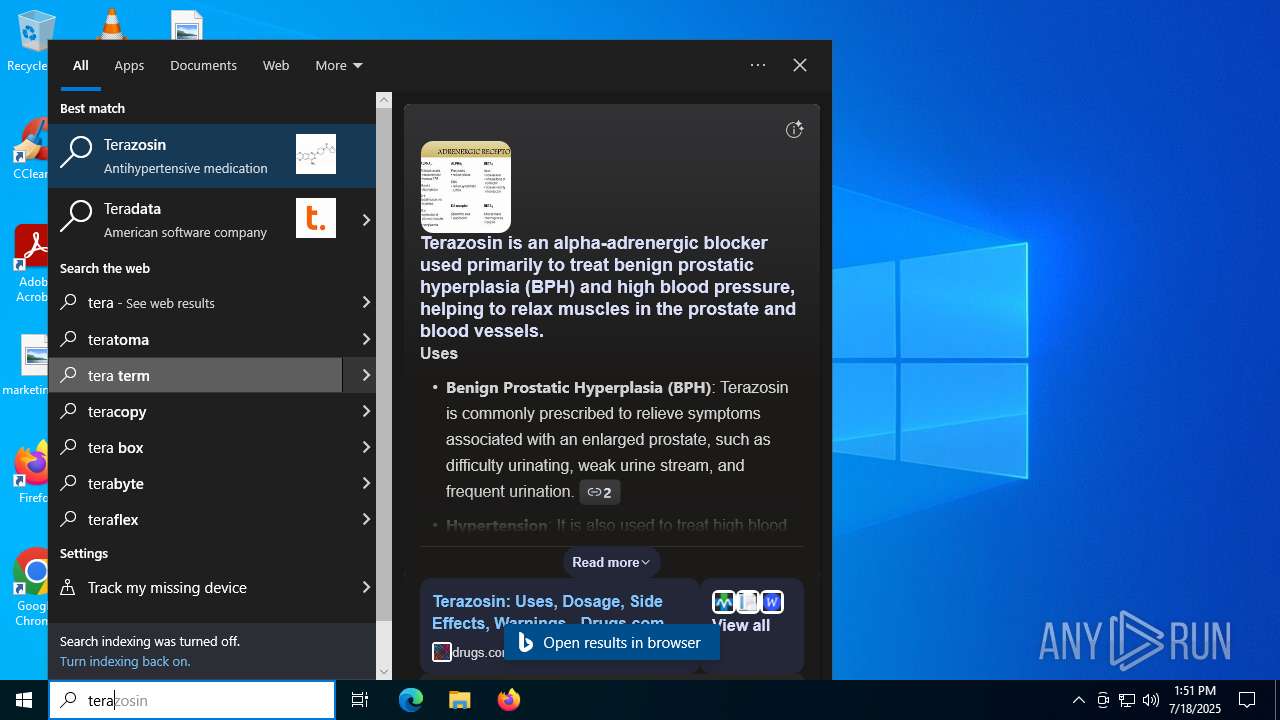This screenshot has height=720, width=1280.
Task: Click the results list scroll up arrow
Action: [384, 100]
